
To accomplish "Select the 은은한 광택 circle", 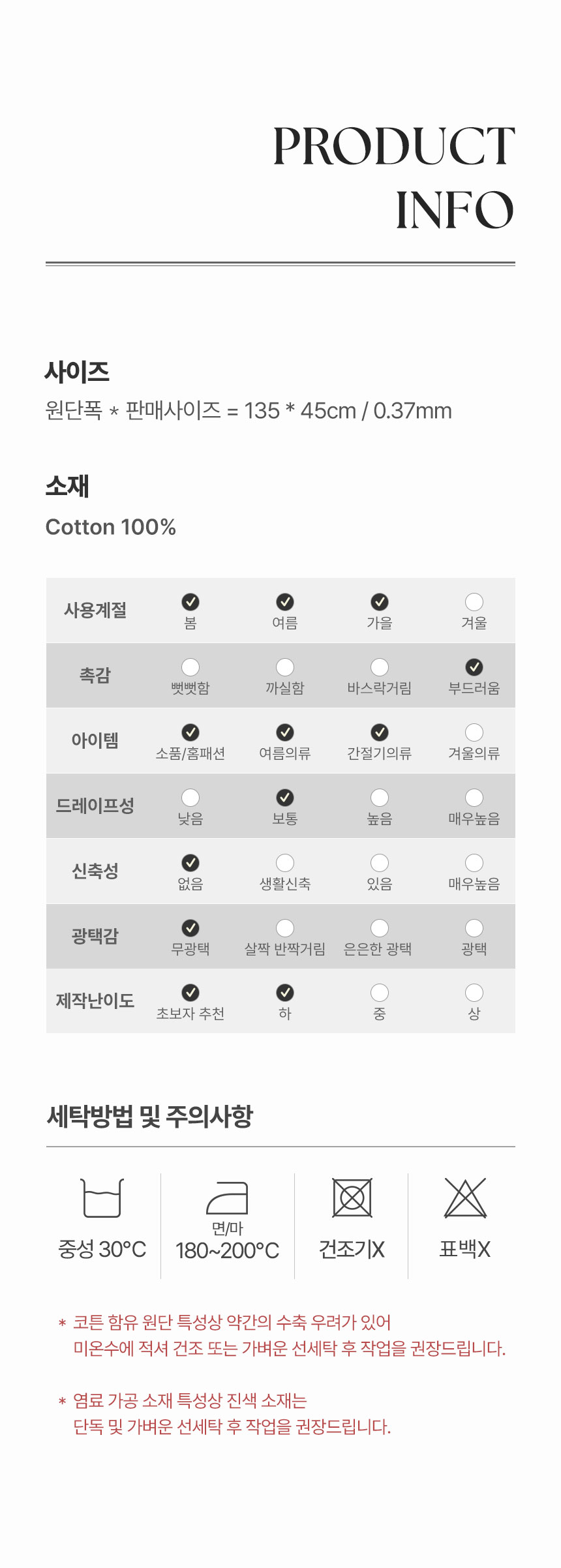I will (380, 927).
